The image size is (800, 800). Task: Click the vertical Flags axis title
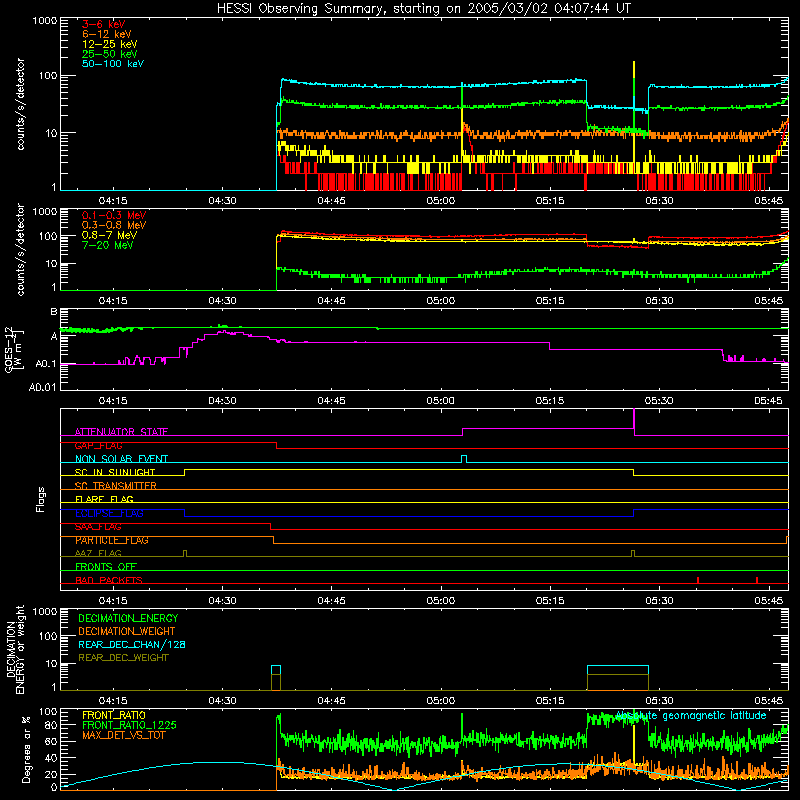pyautogui.click(x=41, y=499)
